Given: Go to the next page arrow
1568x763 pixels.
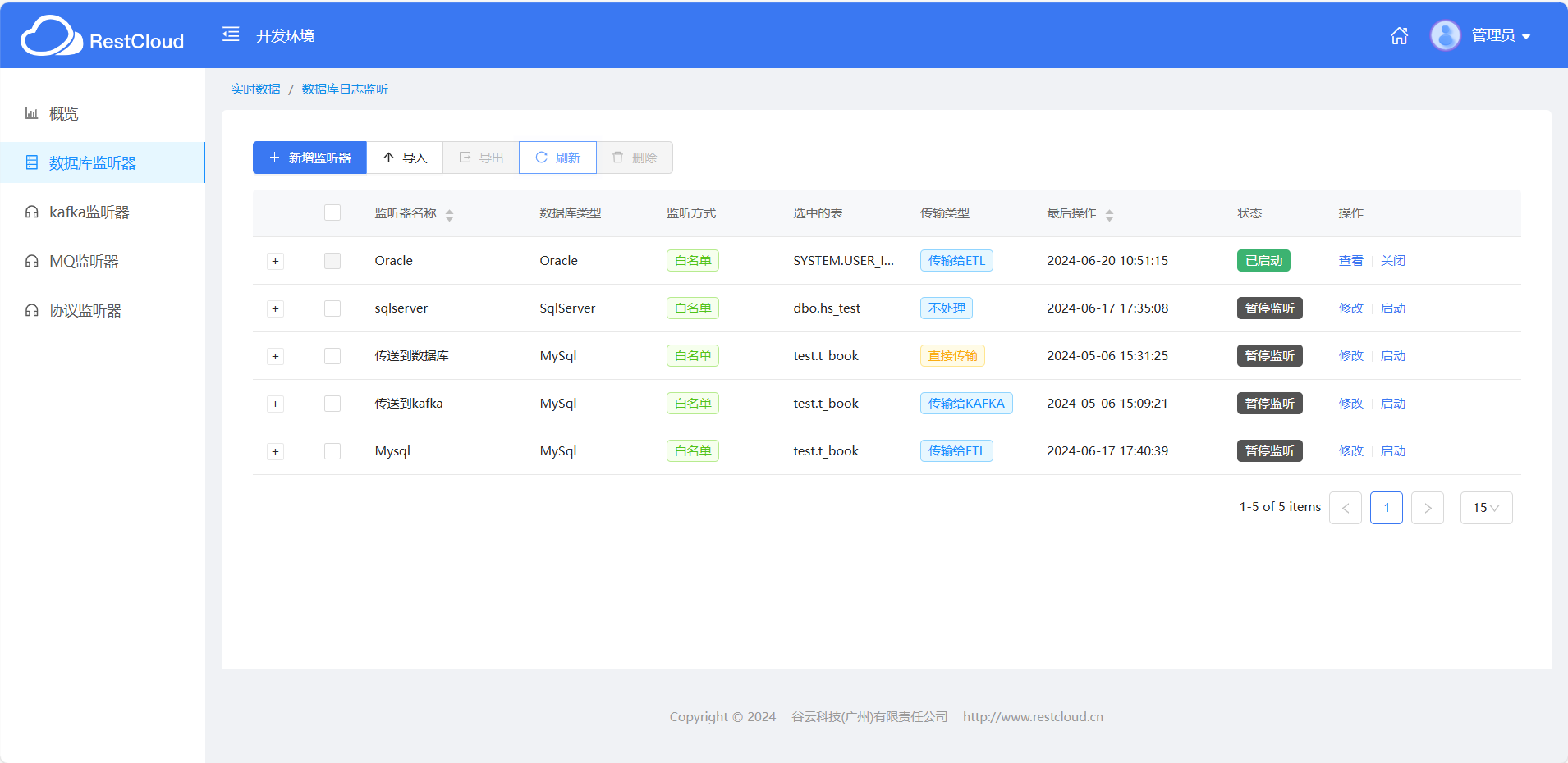Looking at the screenshot, I should (1428, 508).
